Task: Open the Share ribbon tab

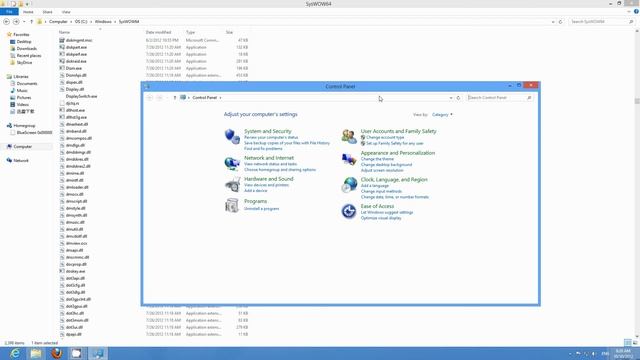Action: (47, 12)
